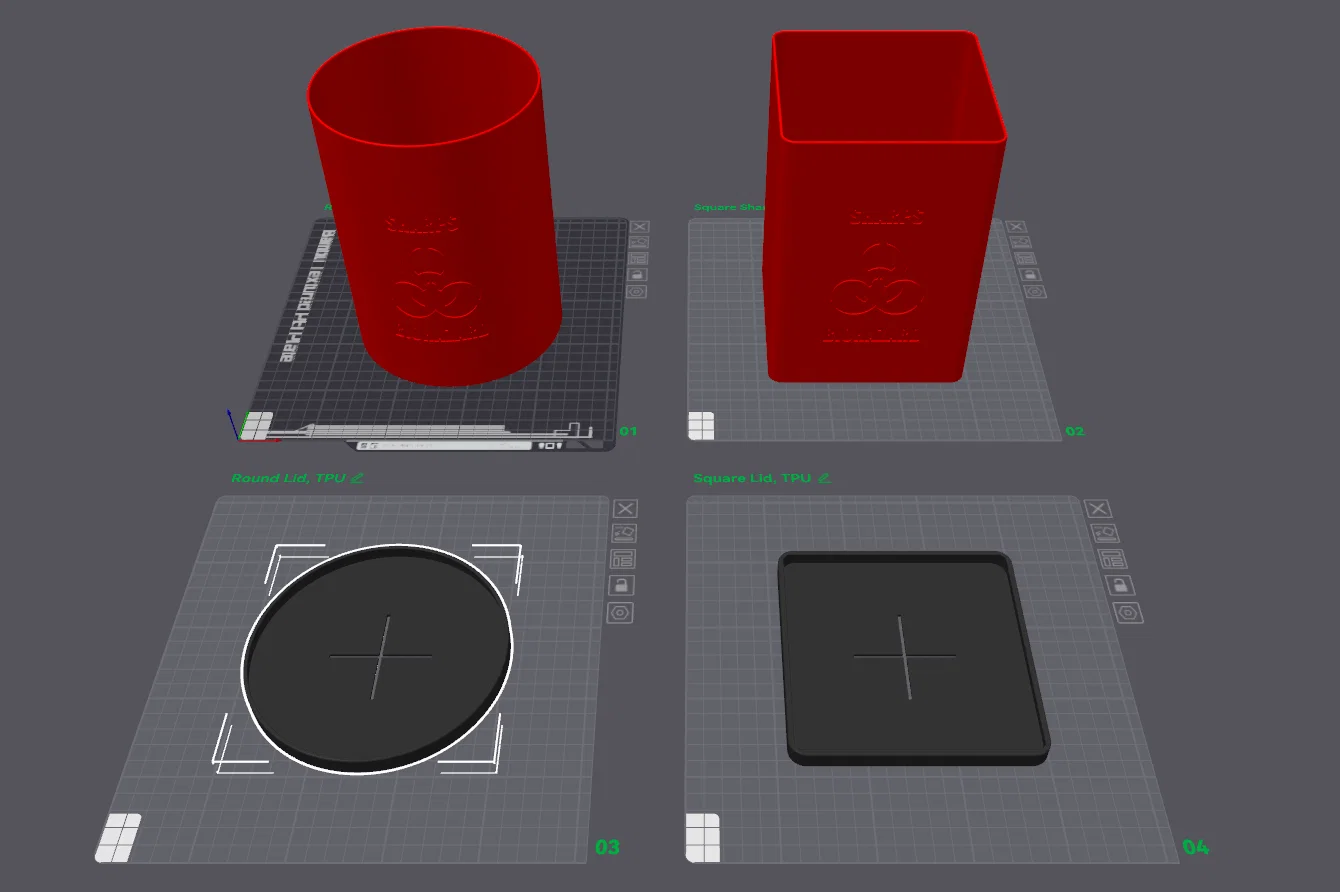Screen dimensions: 1340x892
Task: Toggle the lock on plate 03
Action: (x=621, y=585)
